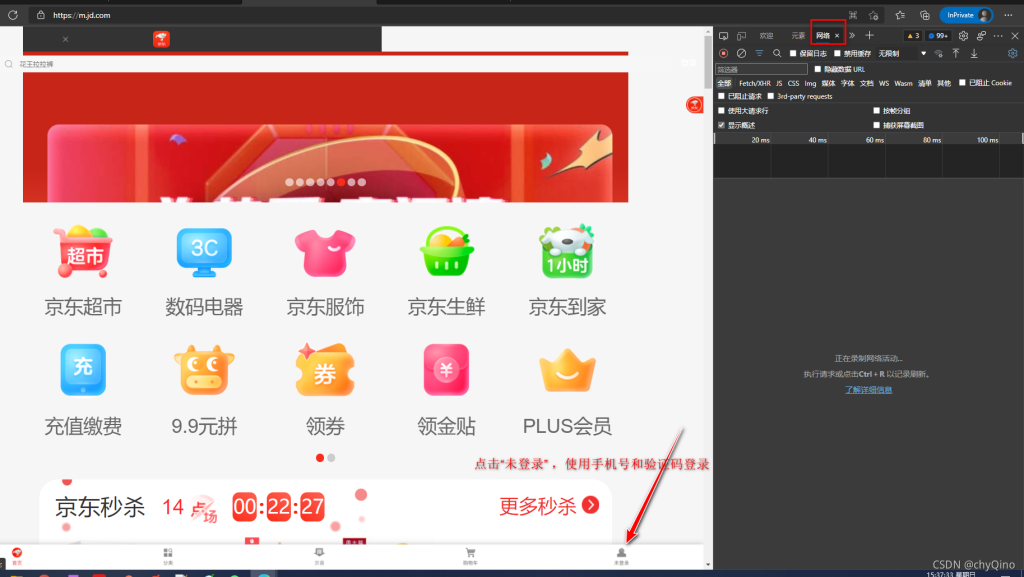Image resolution: width=1024 pixels, height=577 pixels.
Task: Enable the 保留日志 preserve log checkbox
Action: [x=793, y=54]
